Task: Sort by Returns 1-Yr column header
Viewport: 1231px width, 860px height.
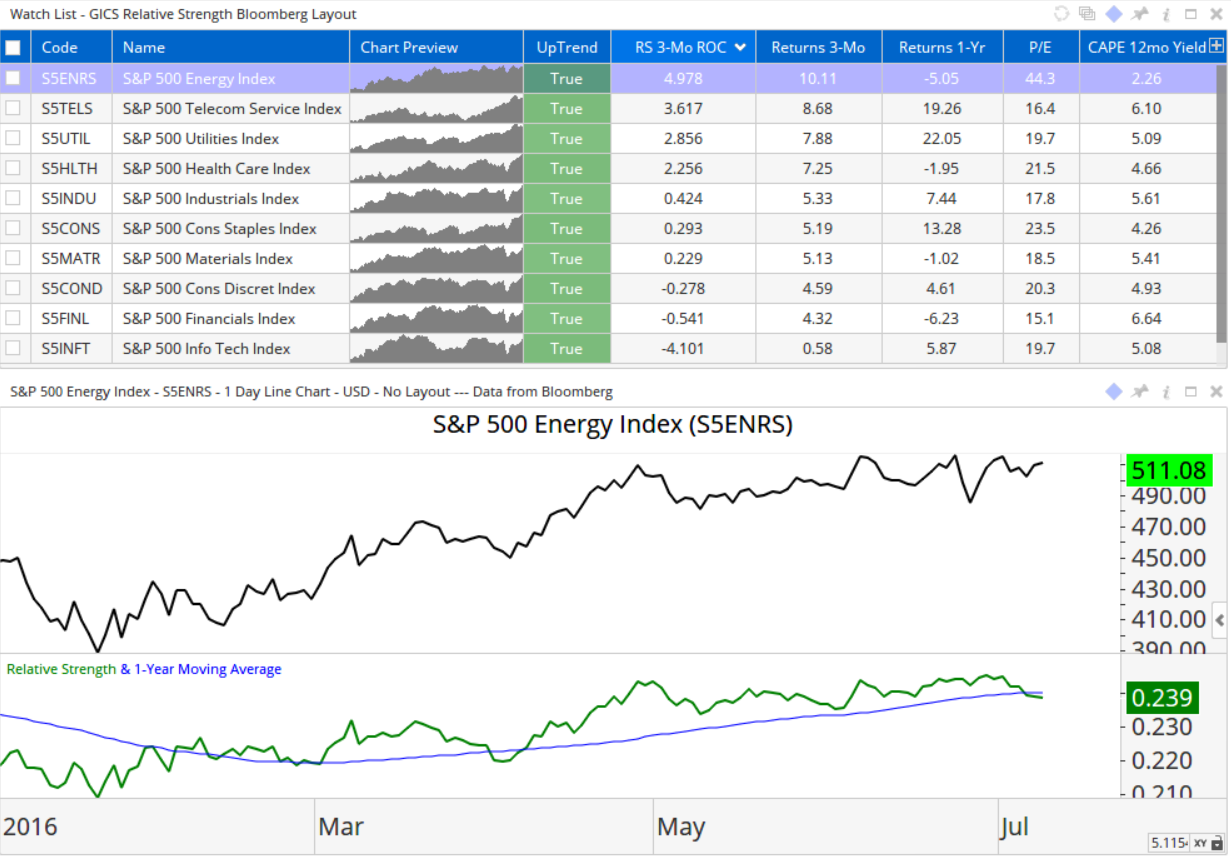Action: (941, 47)
